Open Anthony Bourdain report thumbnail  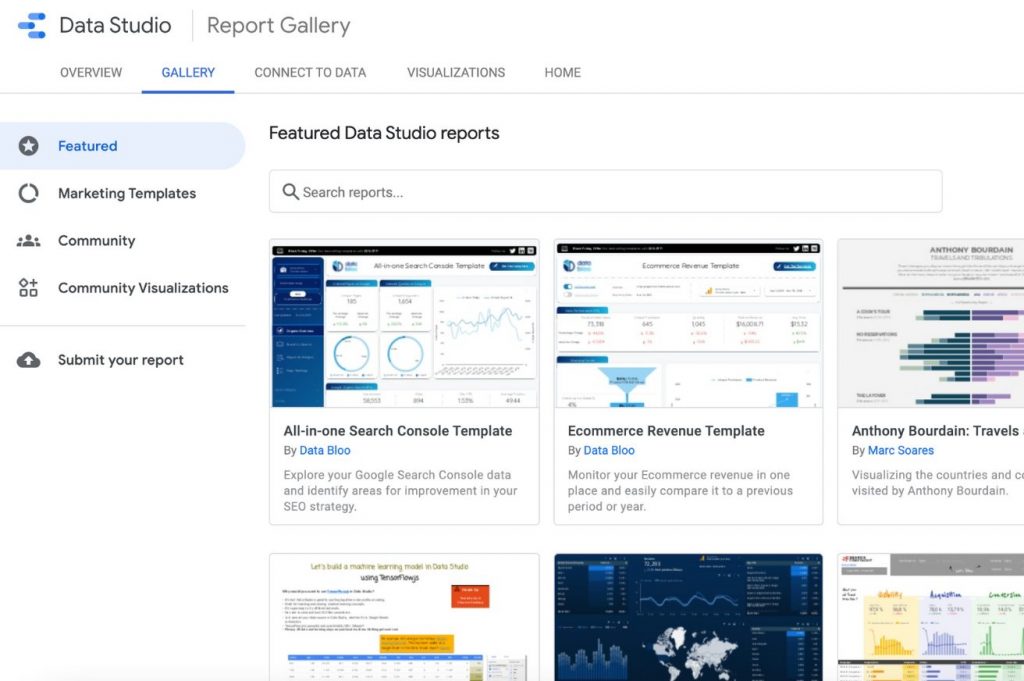tap(931, 324)
